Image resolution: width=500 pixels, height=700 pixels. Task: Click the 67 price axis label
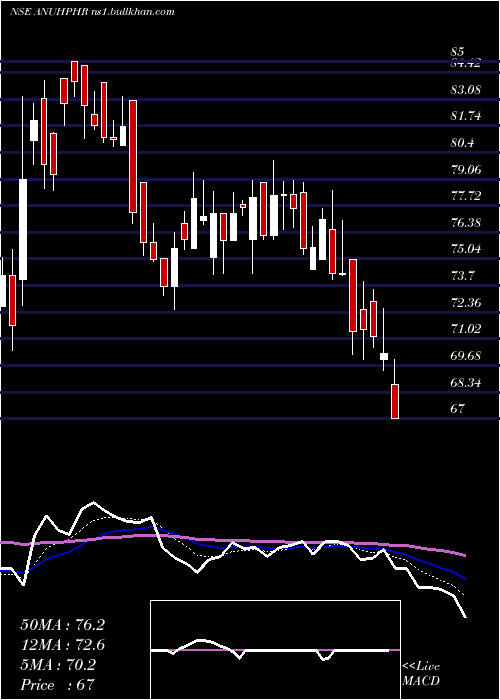pos(458,408)
